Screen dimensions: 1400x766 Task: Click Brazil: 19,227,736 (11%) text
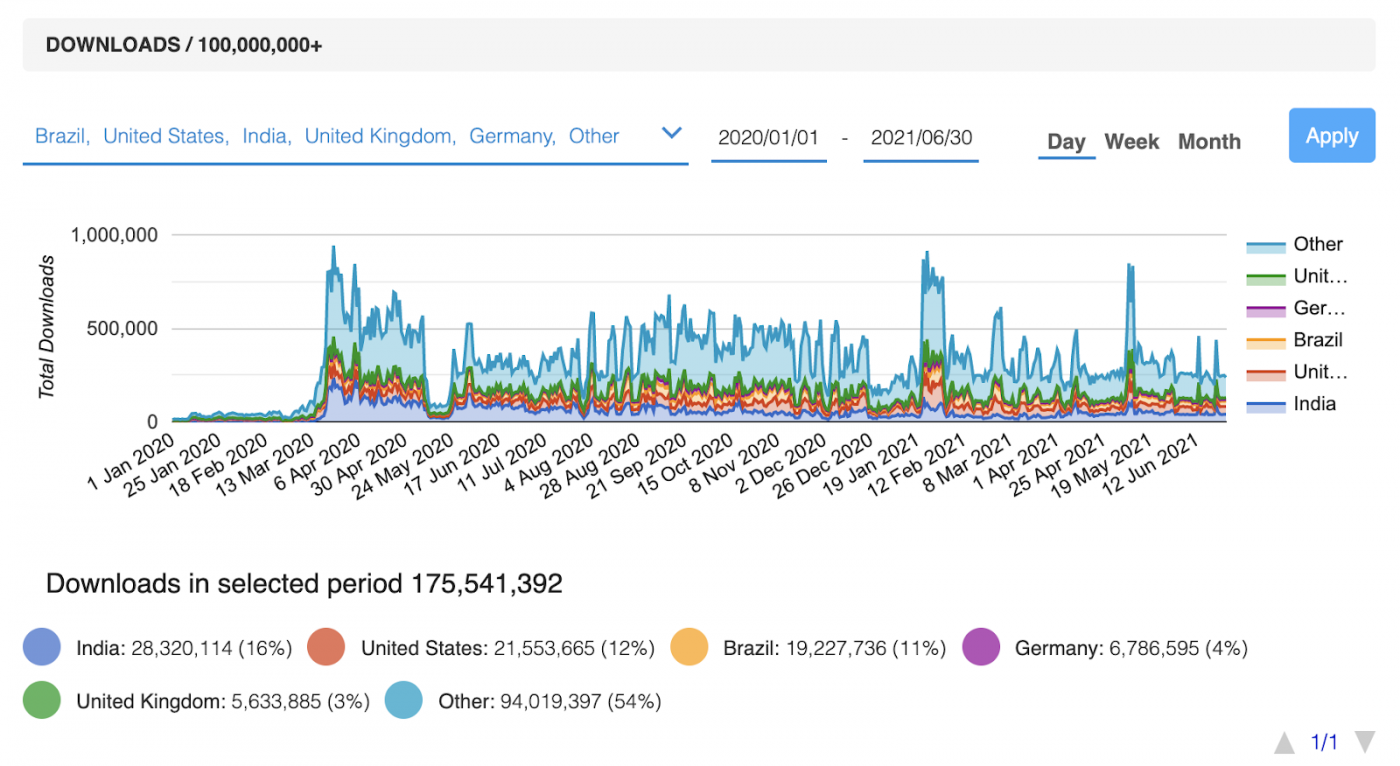tap(835, 648)
